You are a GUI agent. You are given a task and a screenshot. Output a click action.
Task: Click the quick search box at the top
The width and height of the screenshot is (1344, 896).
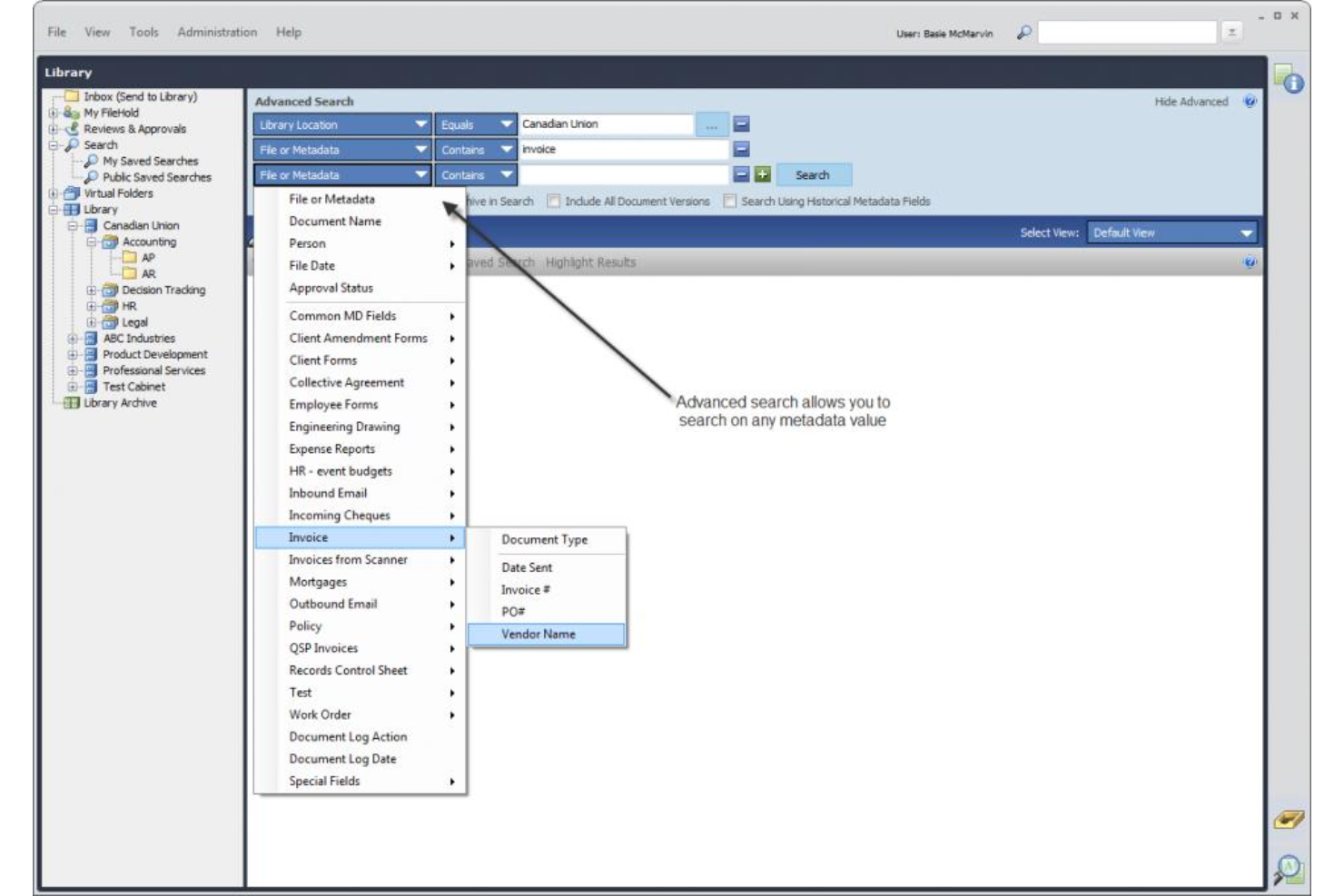coord(1126,33)
